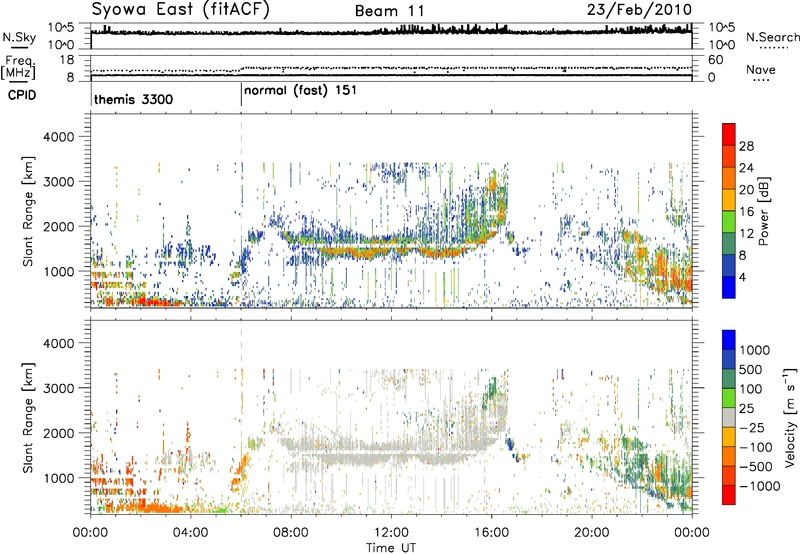Click the dashed CPID change line in power plot
The height and width of the screenshot is (554, 800).
click(x=241, y=210)
